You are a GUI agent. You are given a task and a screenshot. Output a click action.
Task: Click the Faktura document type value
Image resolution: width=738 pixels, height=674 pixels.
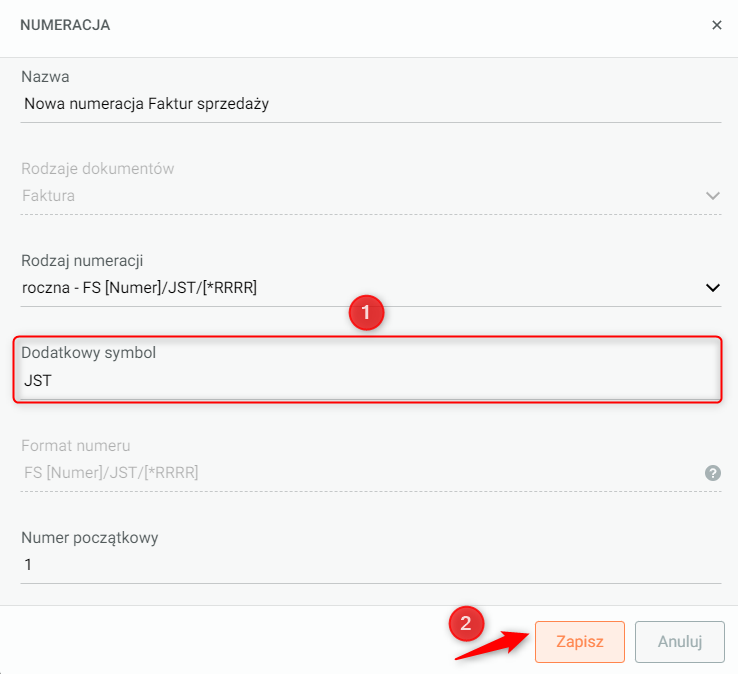tap(49, 196)
